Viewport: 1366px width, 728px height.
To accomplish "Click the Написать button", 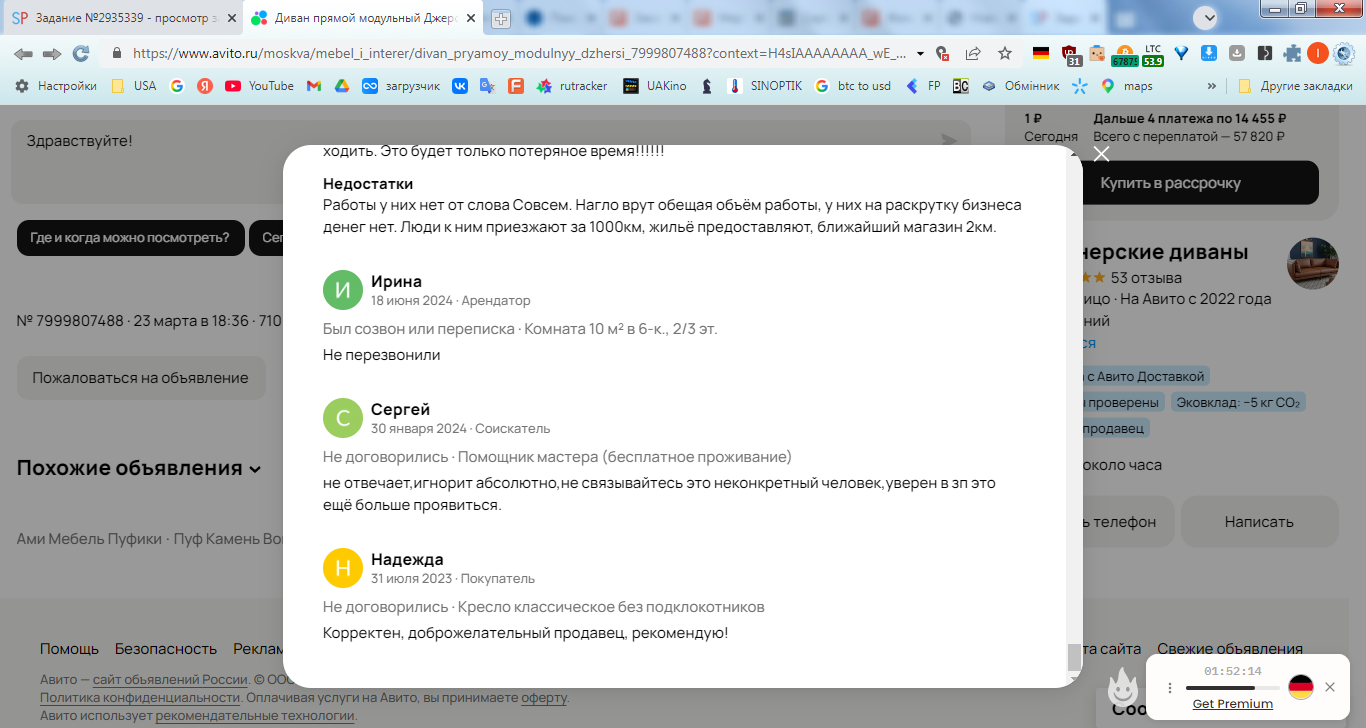I will pyautogui.click(x=1259, y=521).
